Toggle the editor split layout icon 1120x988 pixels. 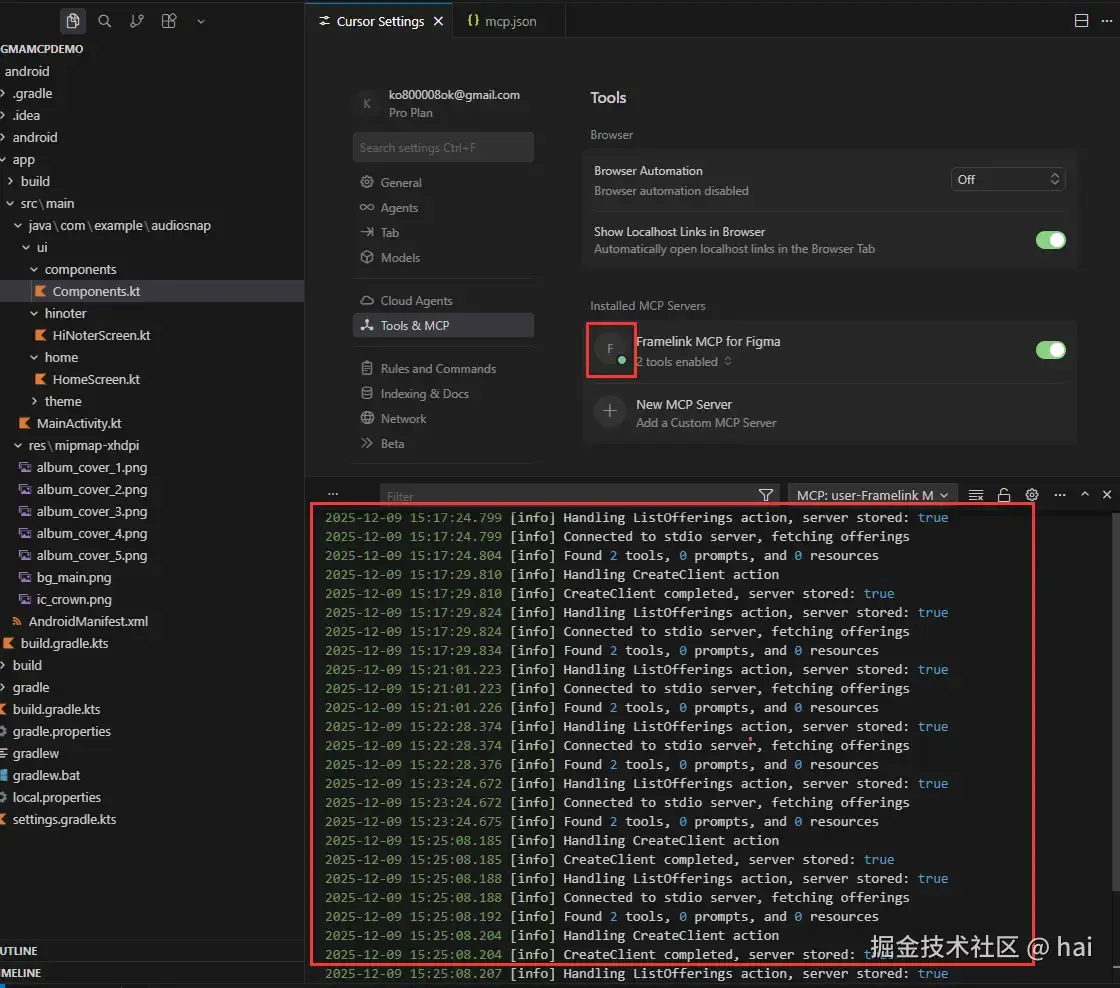1081,21
